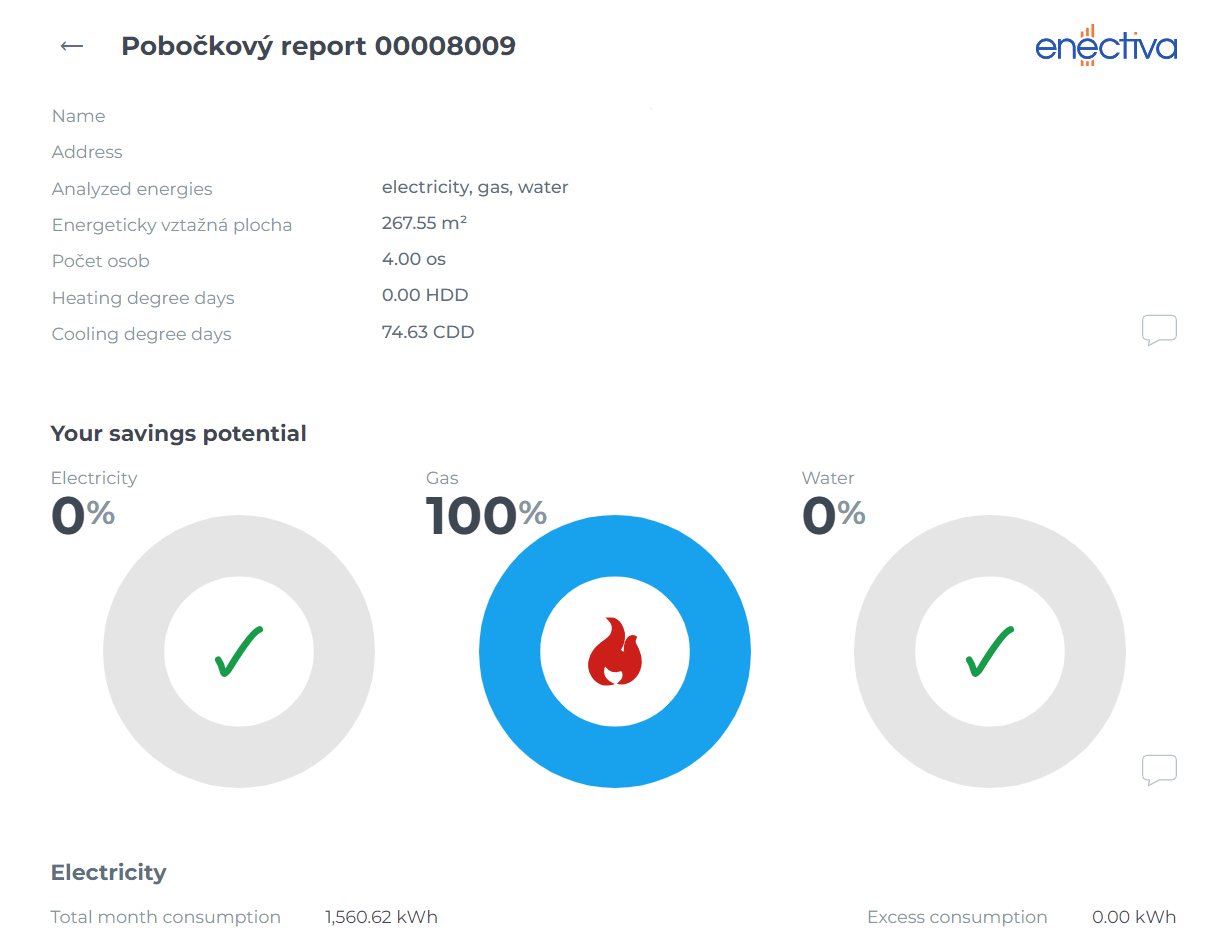Click the Enectiva logo
Viewport: 1230px width, 950px height.
point(1106,46)
